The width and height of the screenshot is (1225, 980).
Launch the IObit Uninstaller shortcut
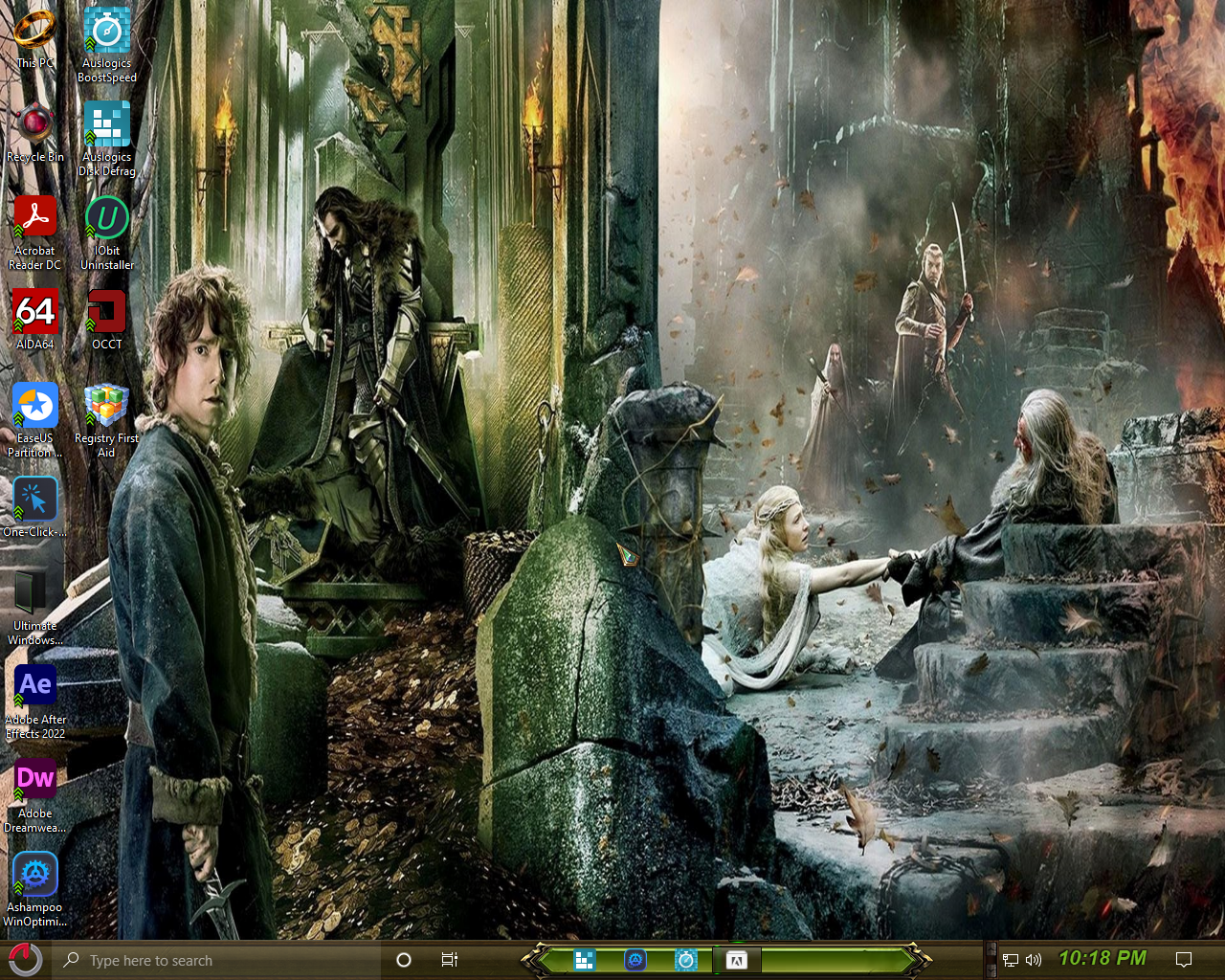(x=106, y=233)
